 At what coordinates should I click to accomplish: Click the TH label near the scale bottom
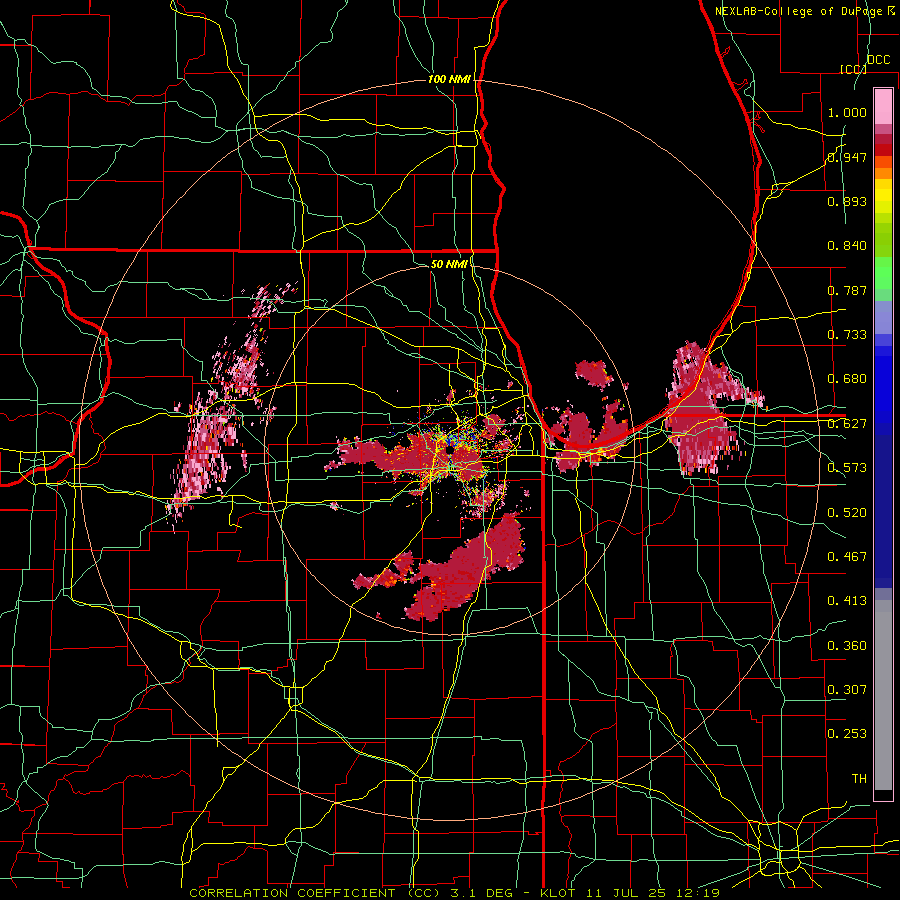point(859,779)
